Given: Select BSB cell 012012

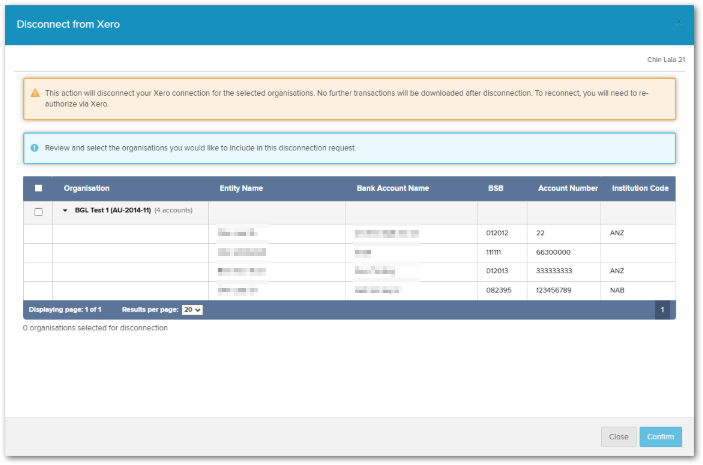Looking at the screenshot, I should click(497, 233).
